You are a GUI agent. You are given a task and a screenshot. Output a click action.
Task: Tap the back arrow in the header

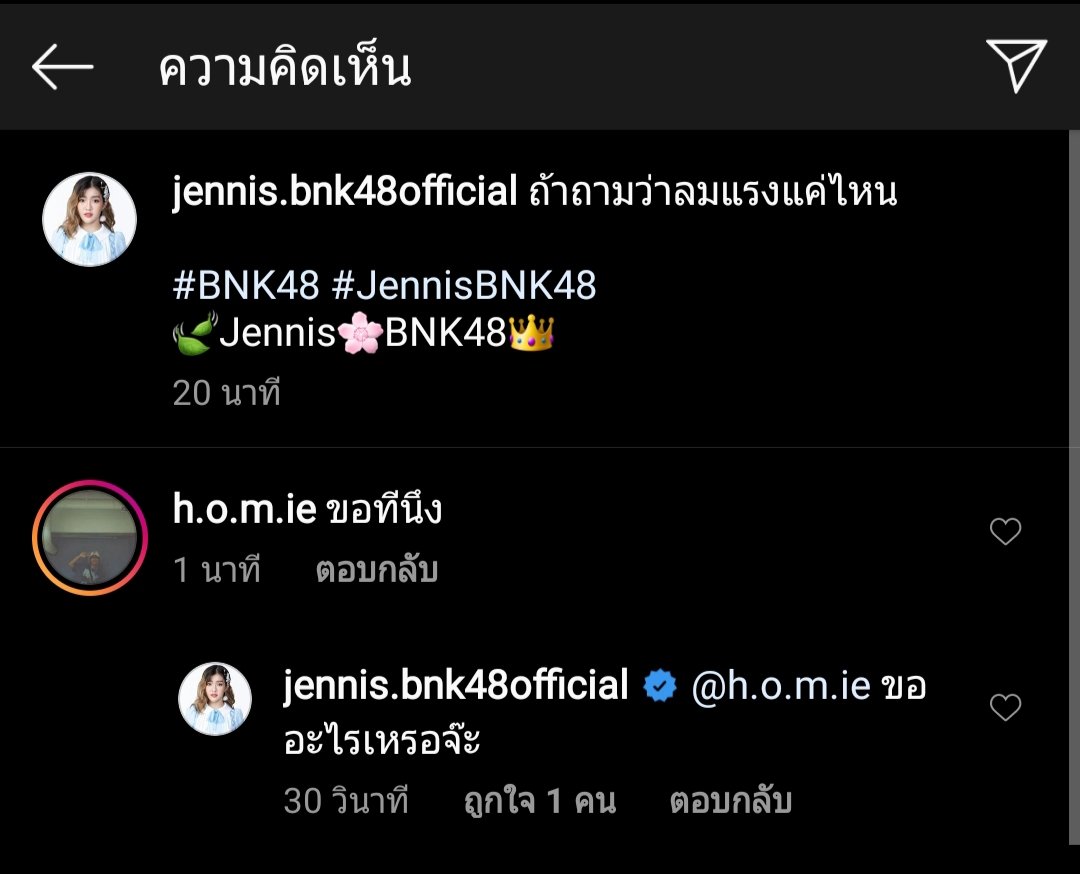[x=62, y=67]
